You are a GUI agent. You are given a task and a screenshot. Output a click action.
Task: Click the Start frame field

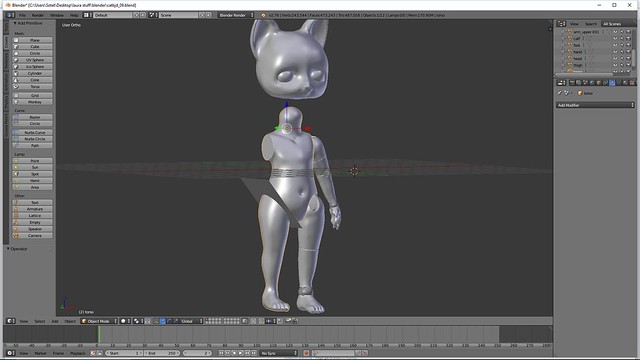[x=124, y=353]
